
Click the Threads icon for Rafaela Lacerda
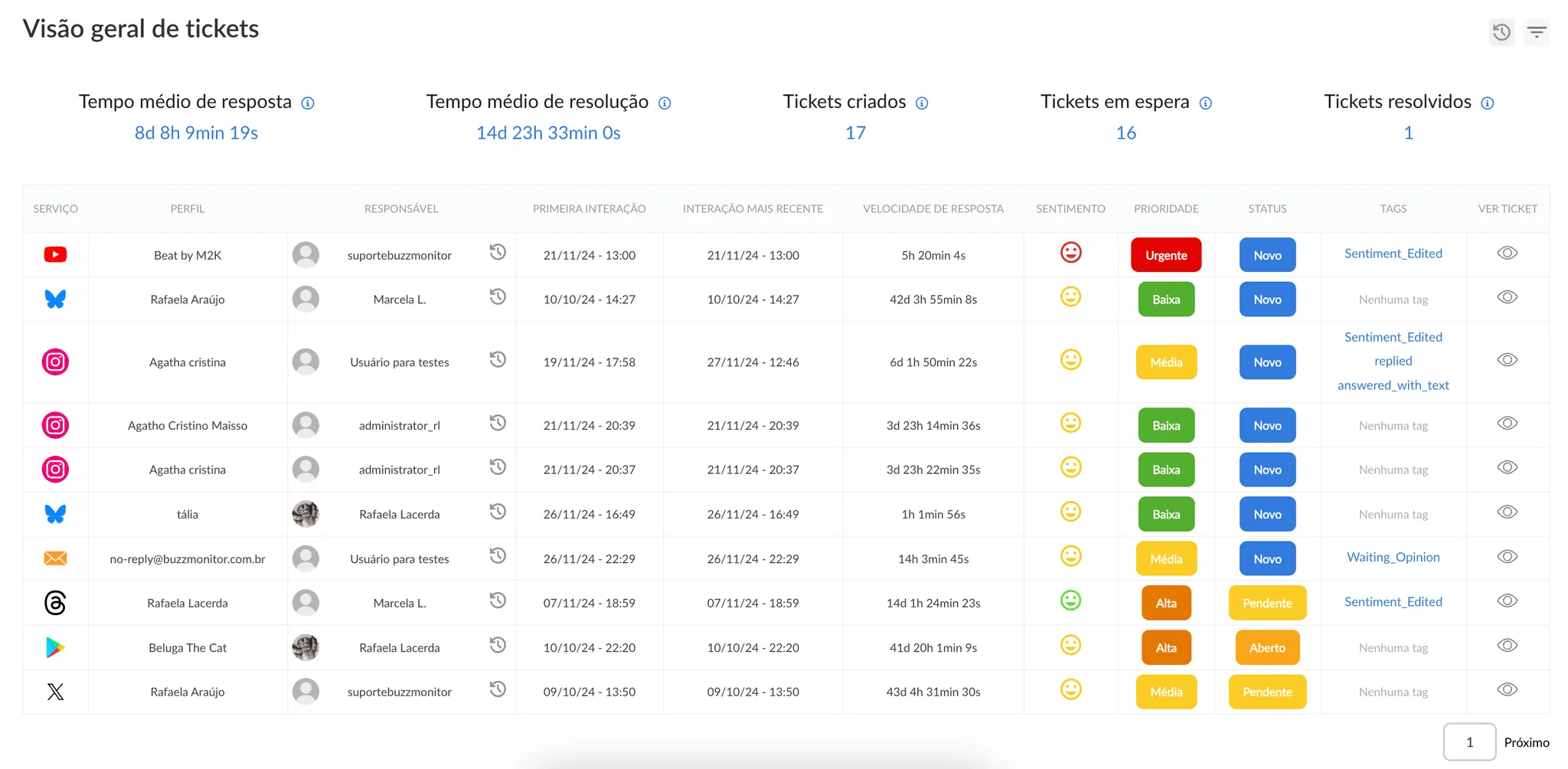point(55,603)
